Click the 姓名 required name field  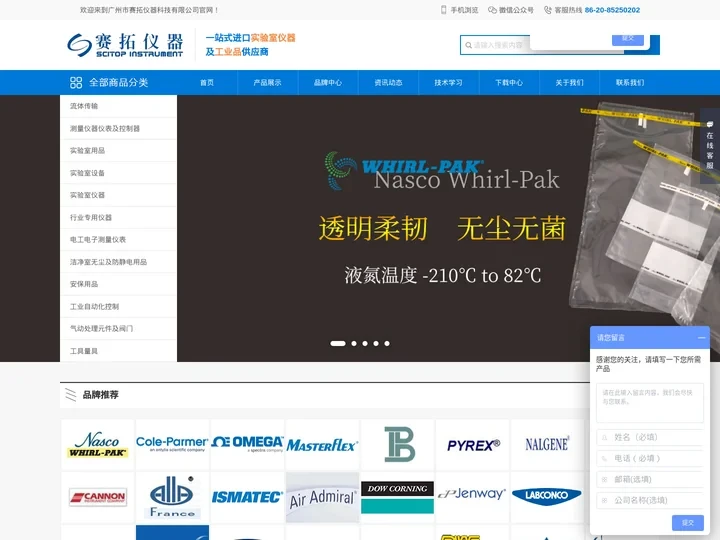[x=650, y=438]
